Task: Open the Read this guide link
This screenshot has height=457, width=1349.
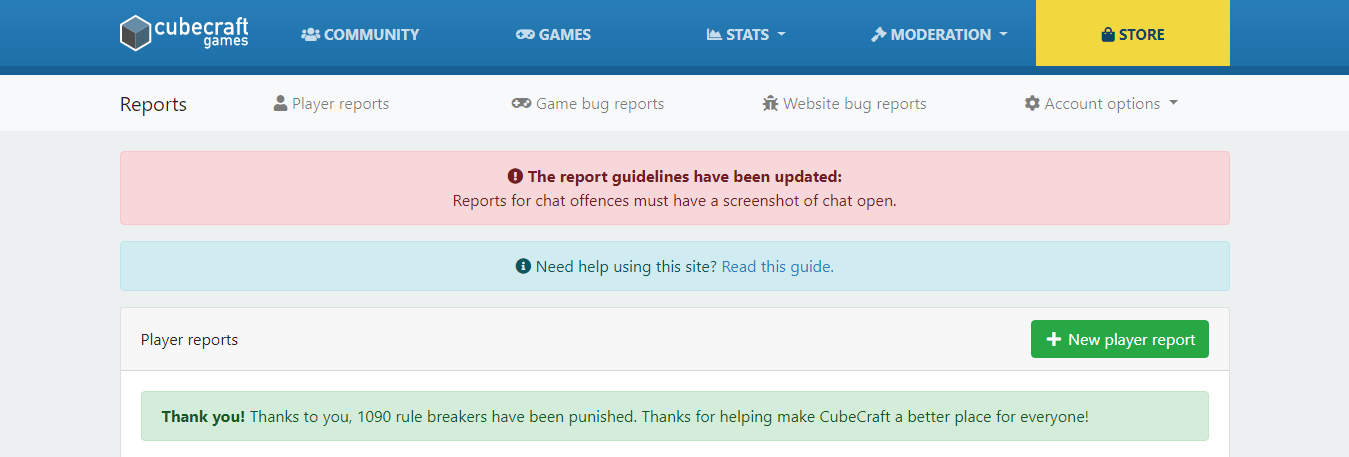Action: [777, 266]
